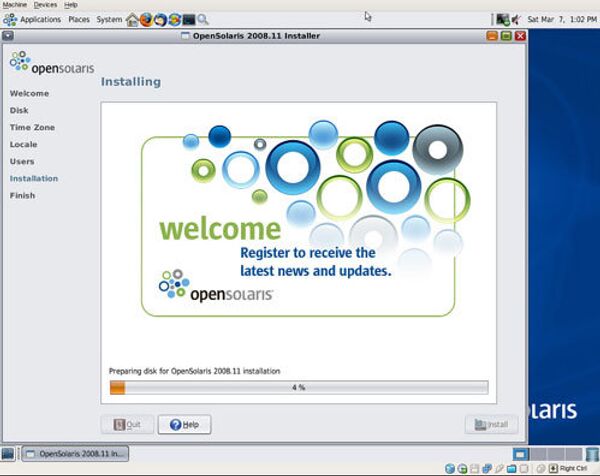
Task: Click the Quit button
Action: coord(127,424)
